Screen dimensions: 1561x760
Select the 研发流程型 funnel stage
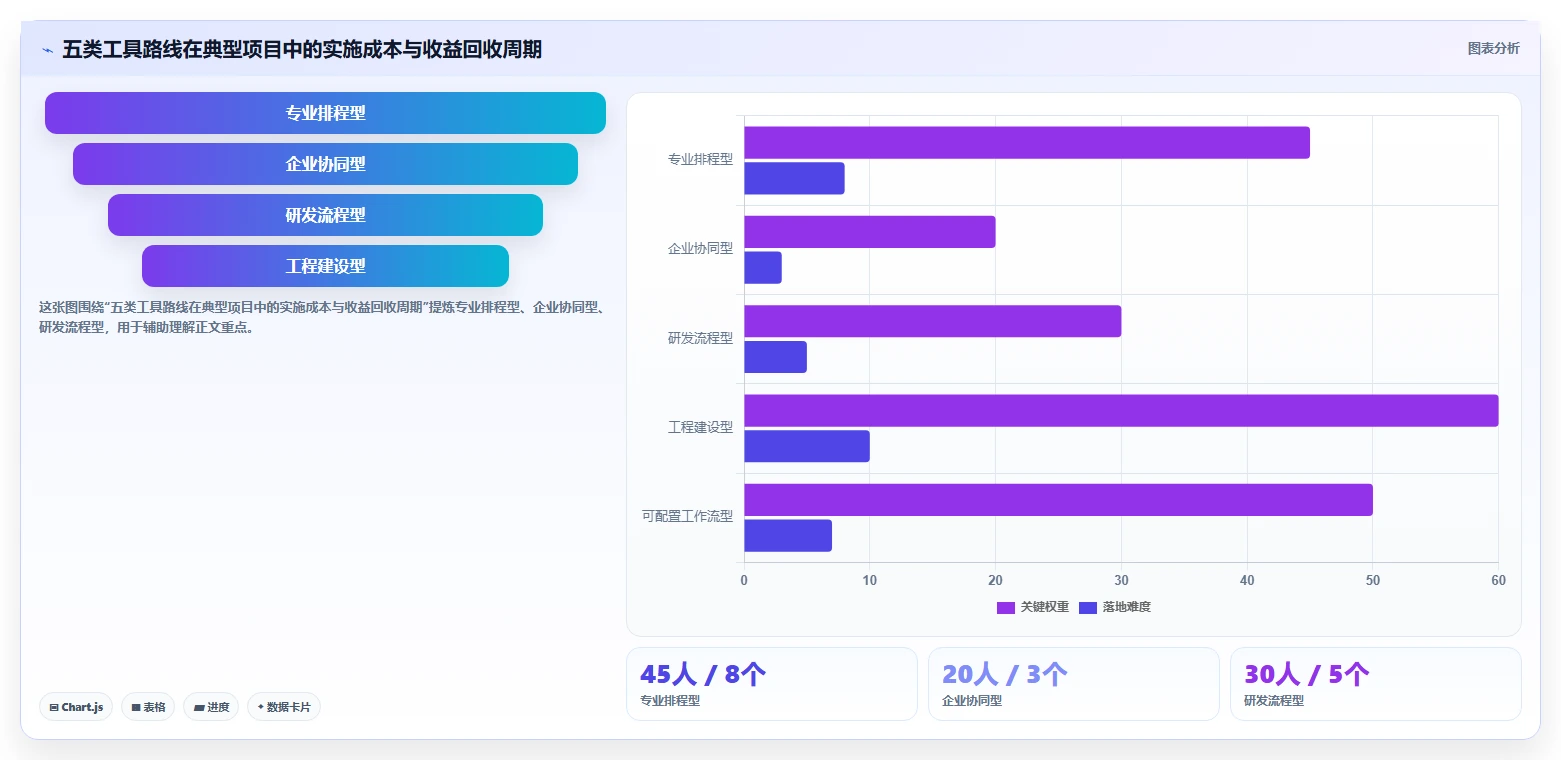pyautogui.click(x=325, y=215)
